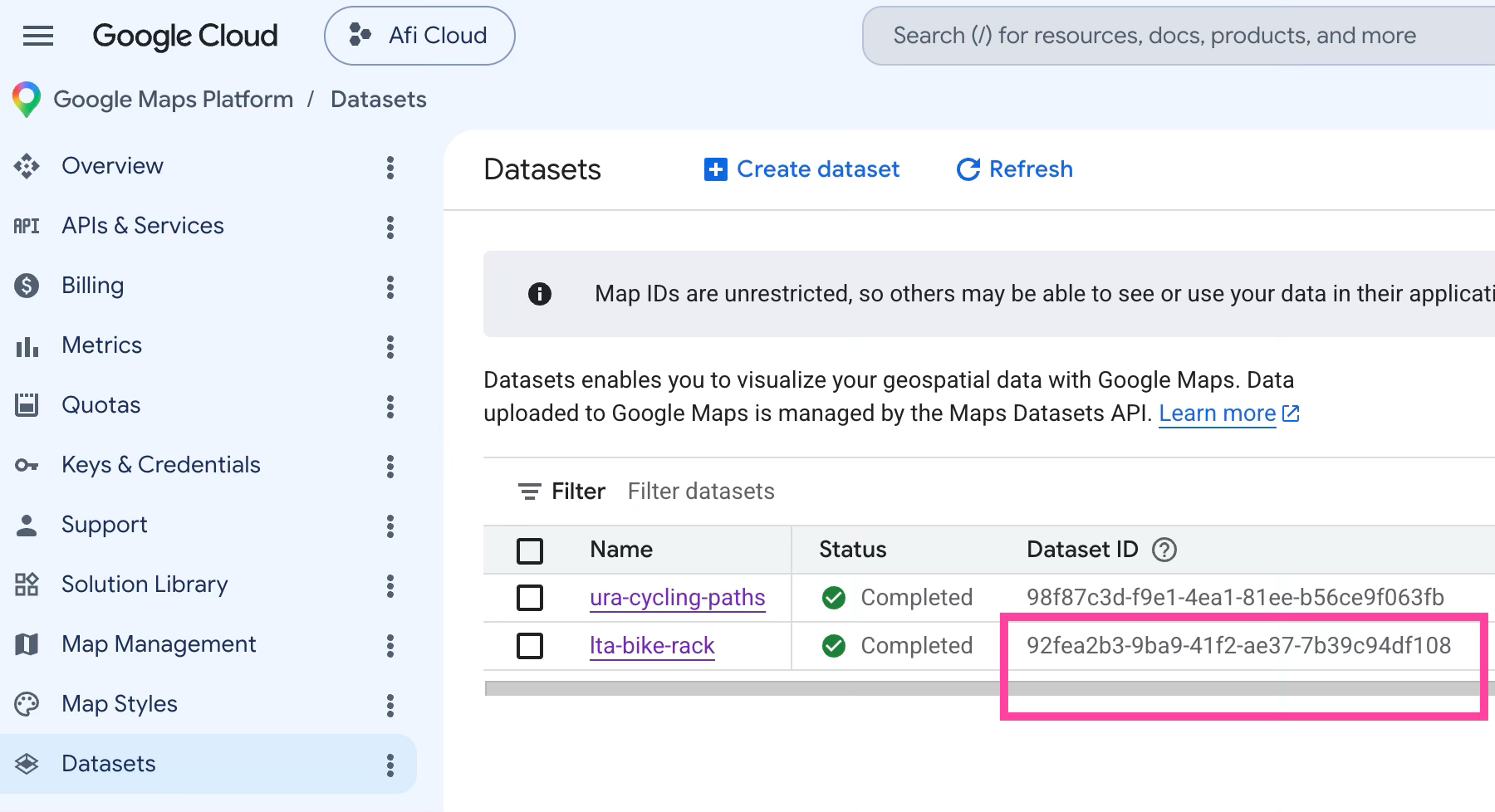Open the ura-cycling-paths dataset

678,598
